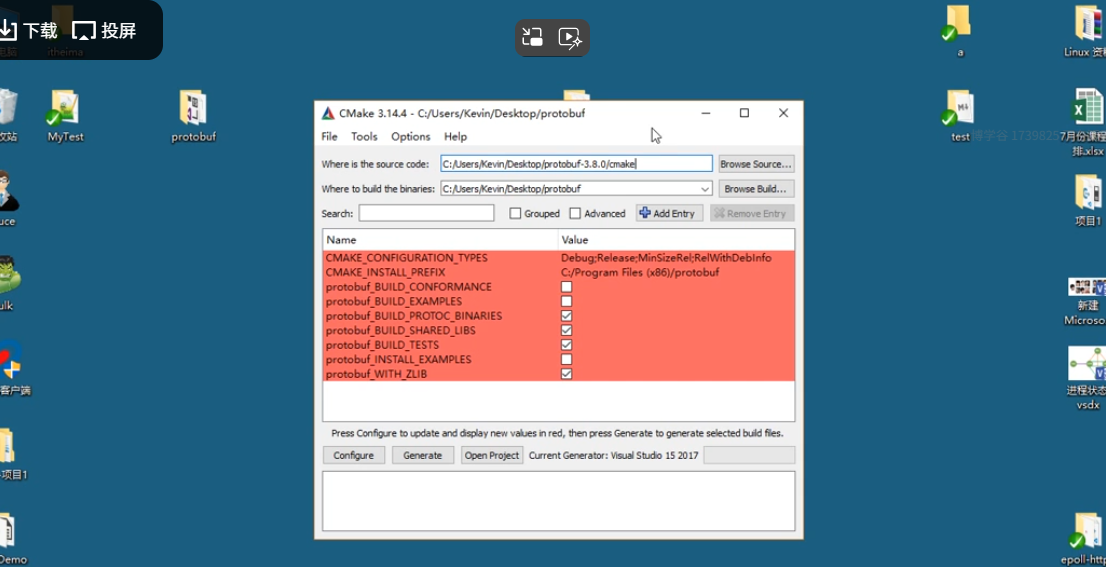Uncheck protobuf_WITH_ZLIB option
This screenshot has height=567, width=1106.
coord(566,374)
